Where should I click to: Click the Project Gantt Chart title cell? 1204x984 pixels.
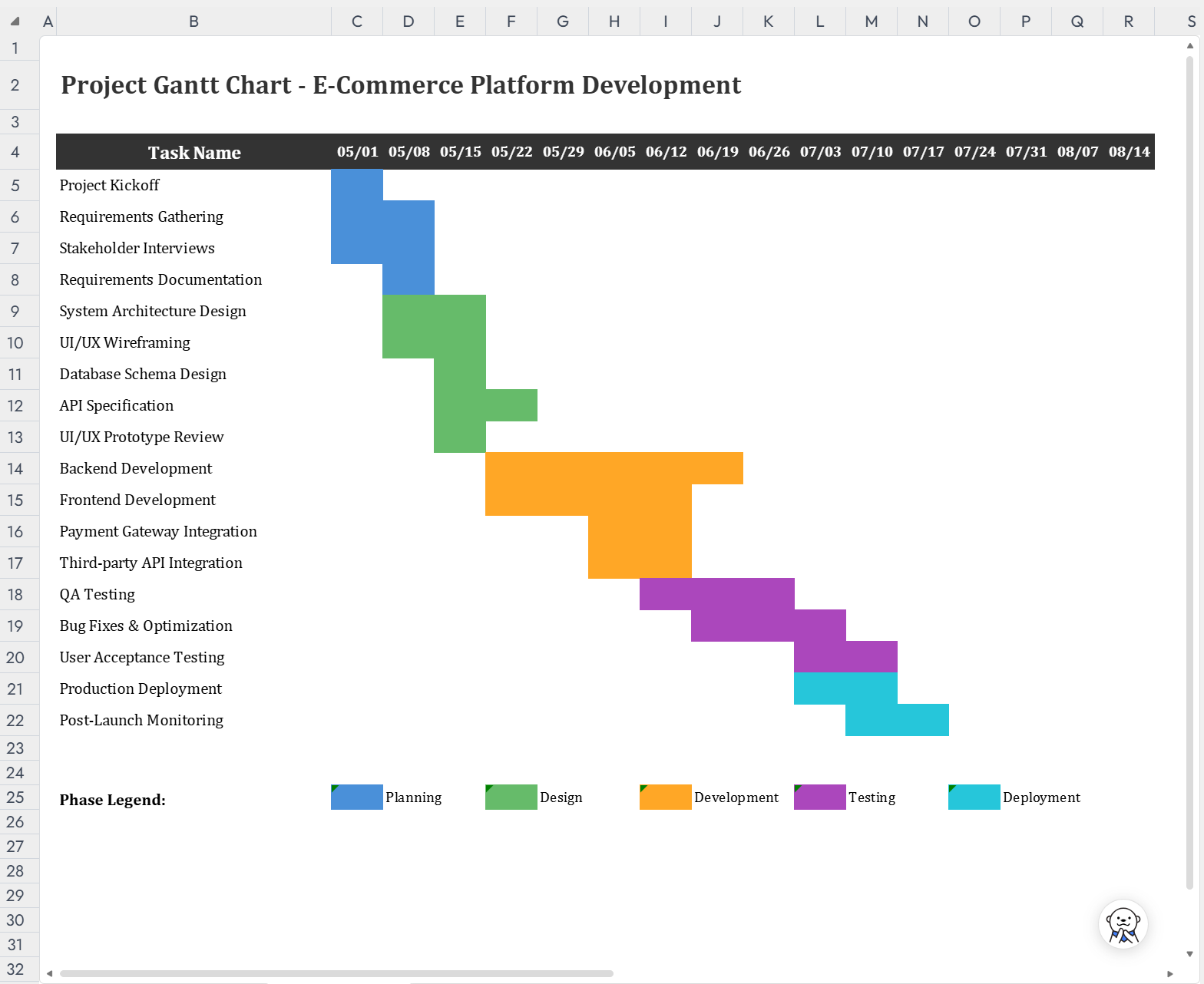point(401,84)
